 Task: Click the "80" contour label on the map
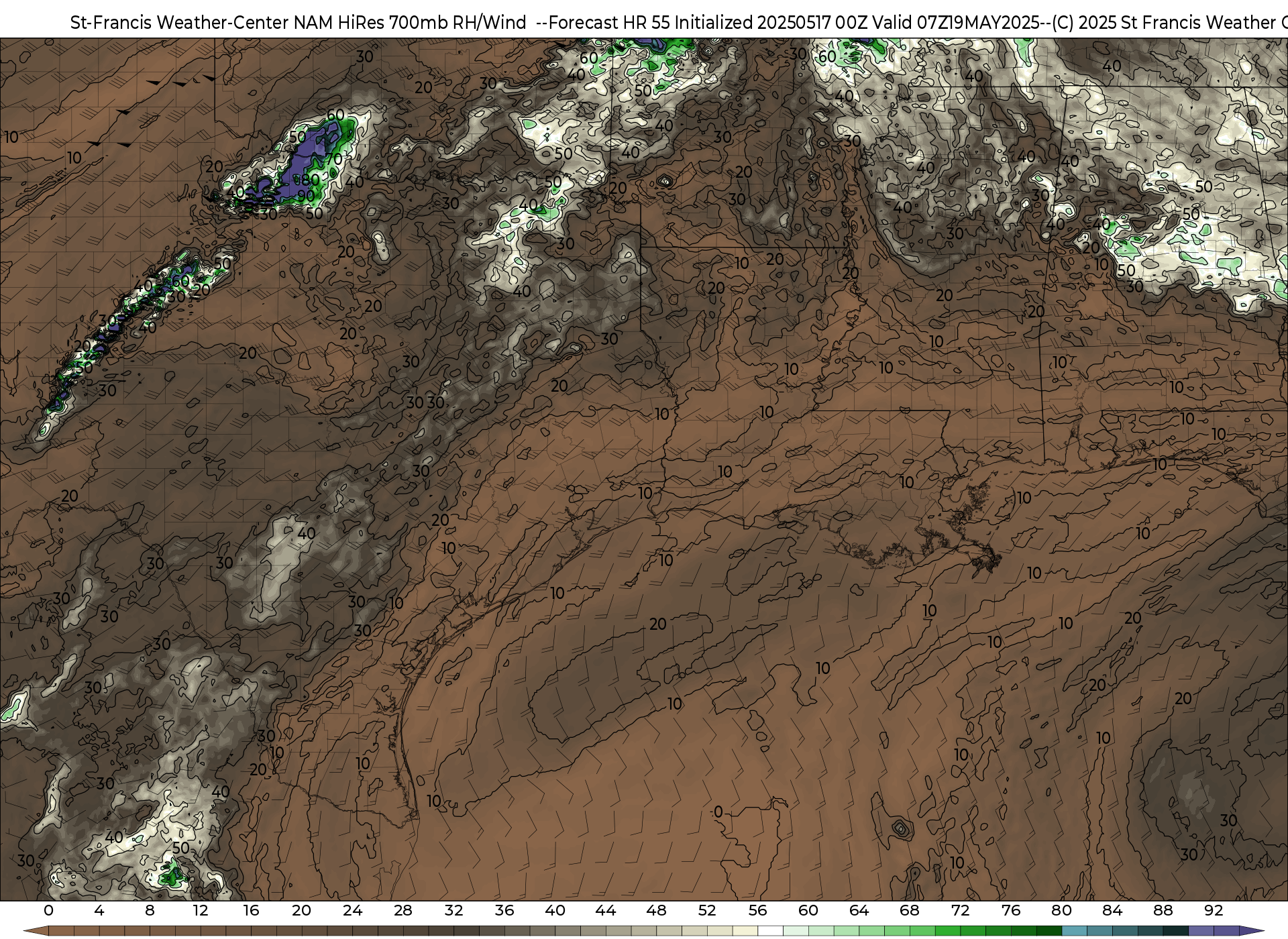pyautogui.click(x=311, y=180)
